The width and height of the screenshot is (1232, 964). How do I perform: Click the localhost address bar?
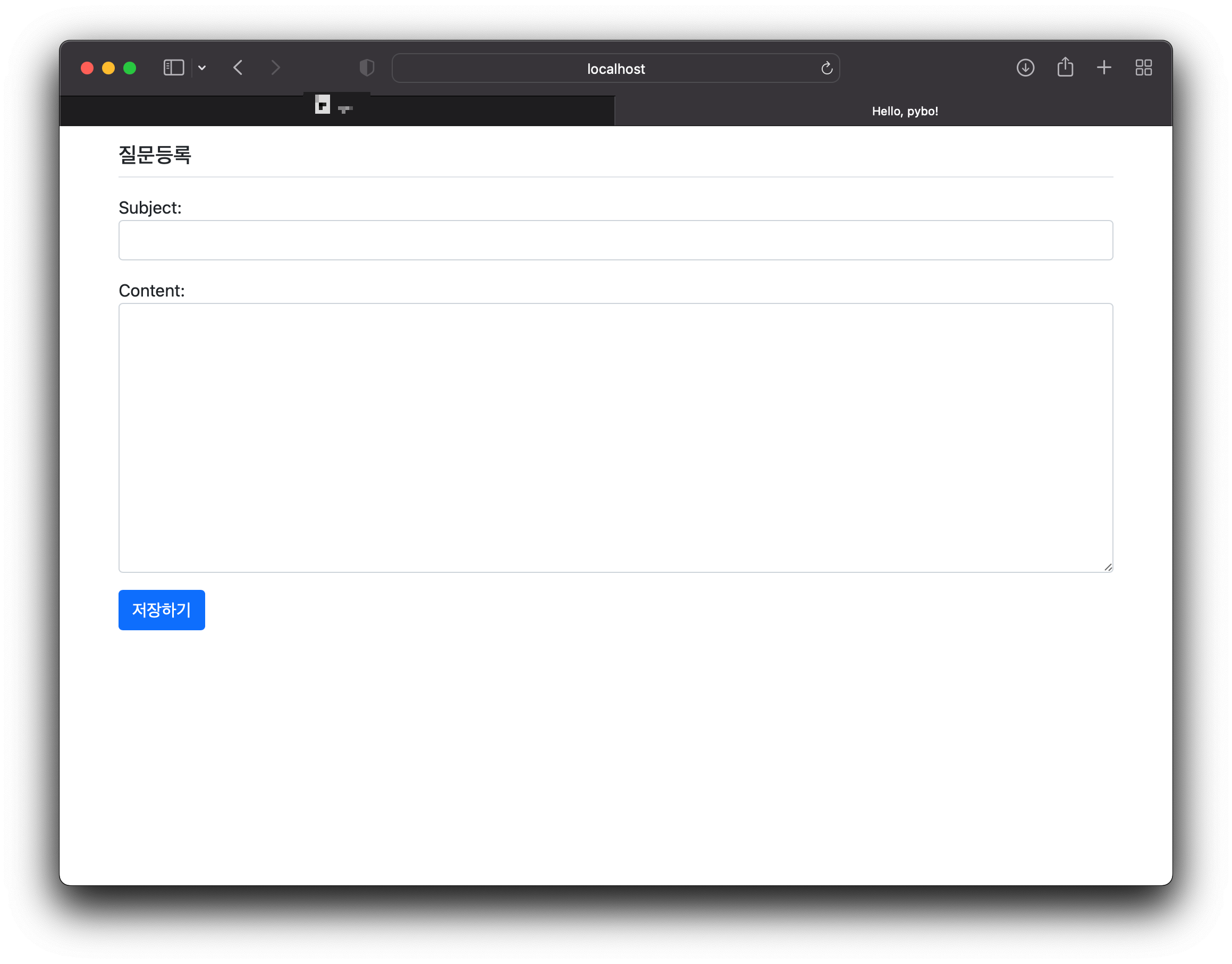pos(615,69)
